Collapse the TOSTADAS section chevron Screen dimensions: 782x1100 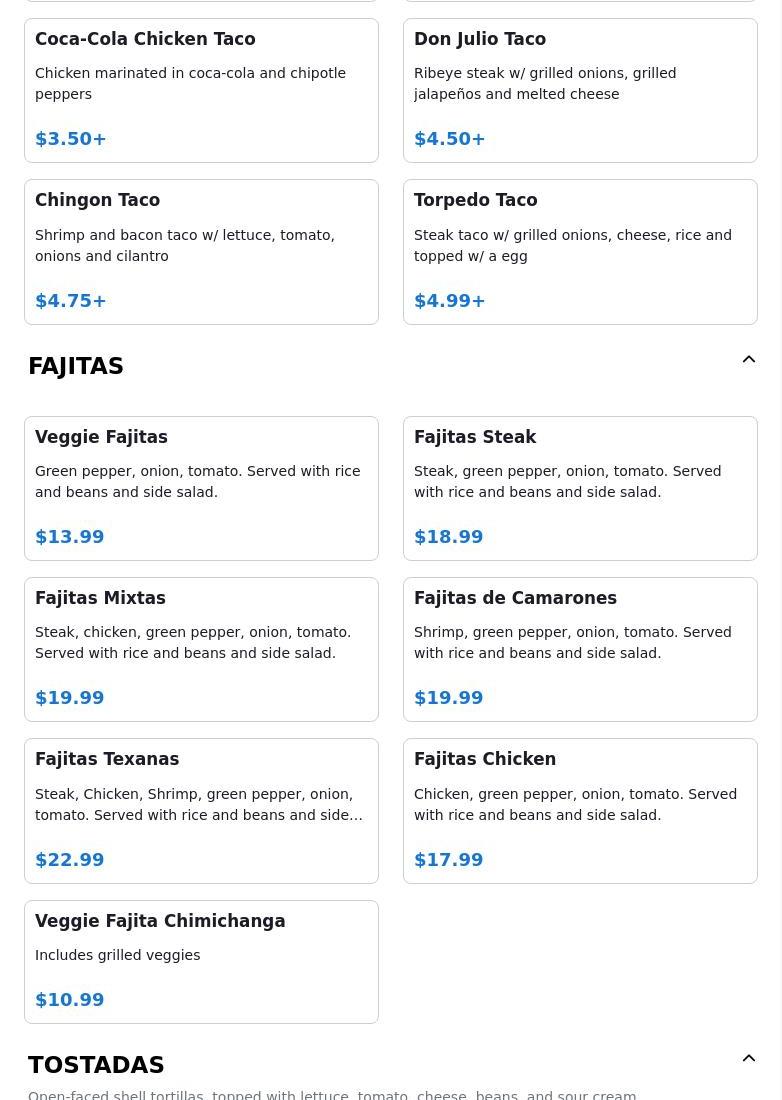point(748,1058)
